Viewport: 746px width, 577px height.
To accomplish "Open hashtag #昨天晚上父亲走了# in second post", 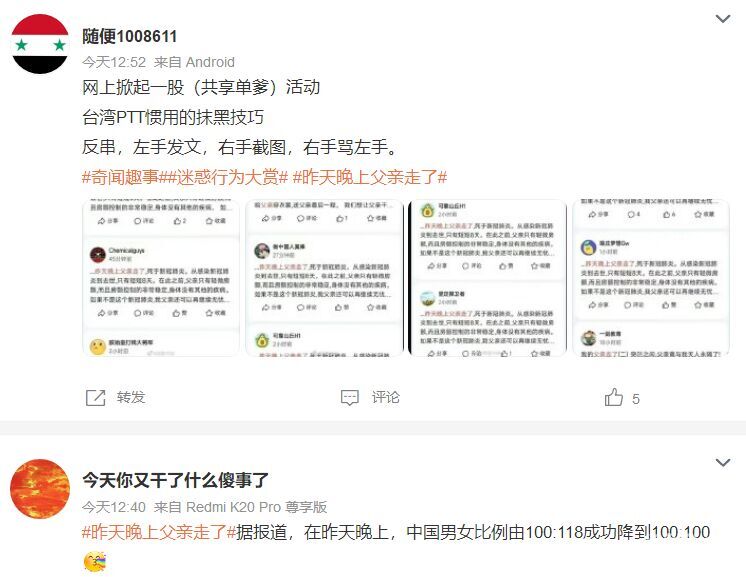I will (x=159, y=532).
